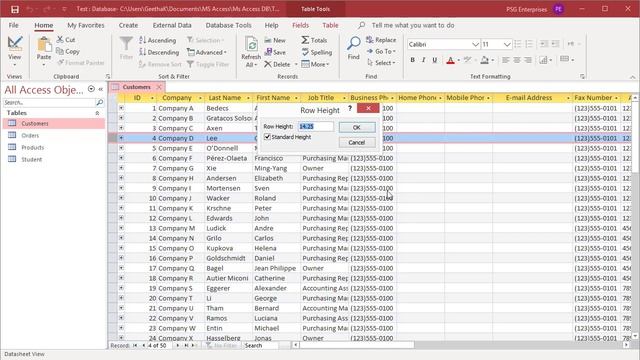The height and width of the screenshot is (360, 640).
Task: Apply Underline formatting
Action: pos(435,60)
